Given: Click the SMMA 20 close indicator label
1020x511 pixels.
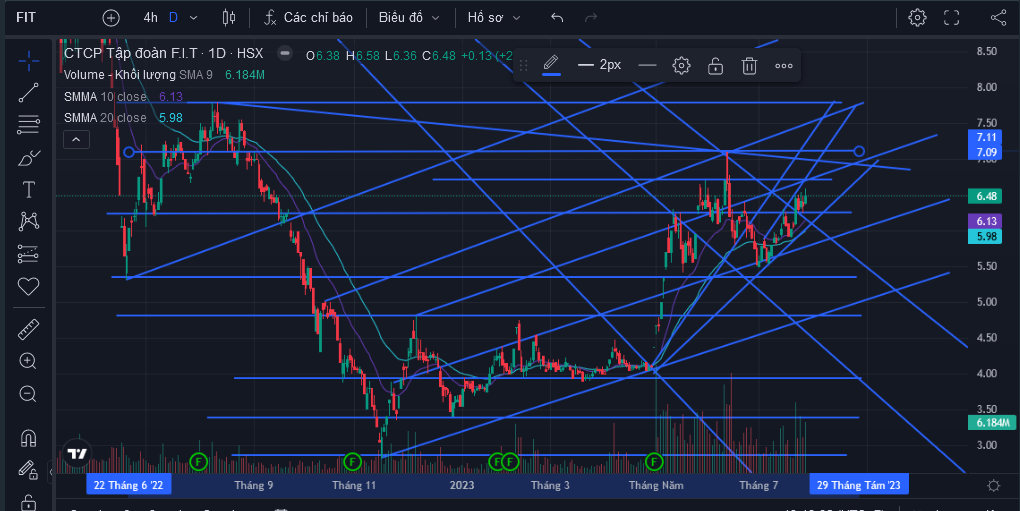Looking at the screenshot, I should coord(105,118).
